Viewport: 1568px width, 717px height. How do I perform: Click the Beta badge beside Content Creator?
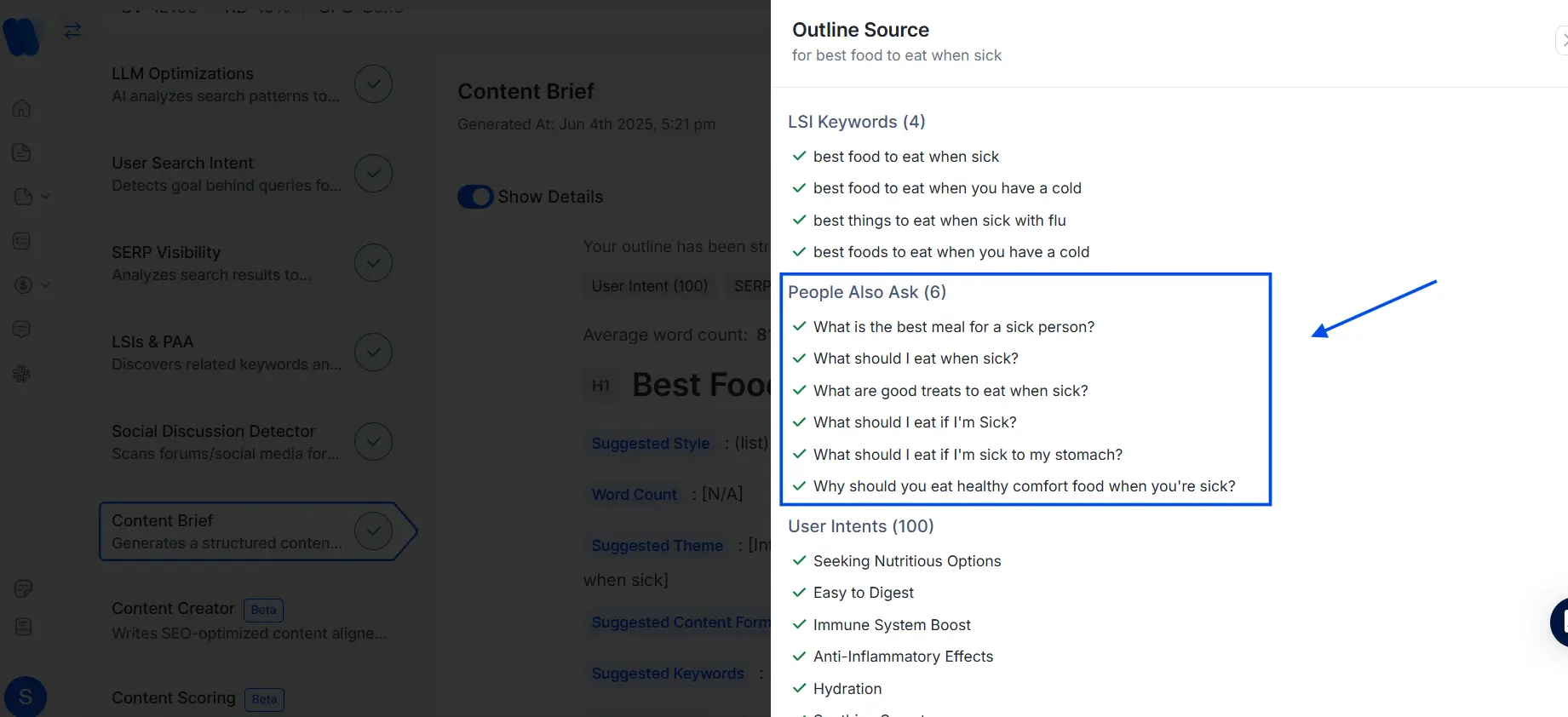tap(263, 611)
